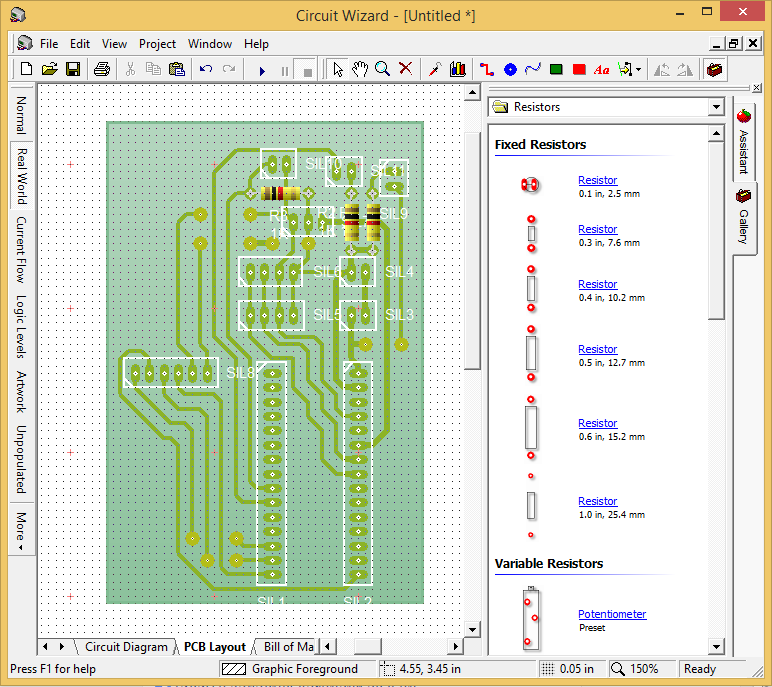The width and height of the screenshot is (772, 687).
Task: Open the Gallery side tab
Action: [x=743, y=218]
